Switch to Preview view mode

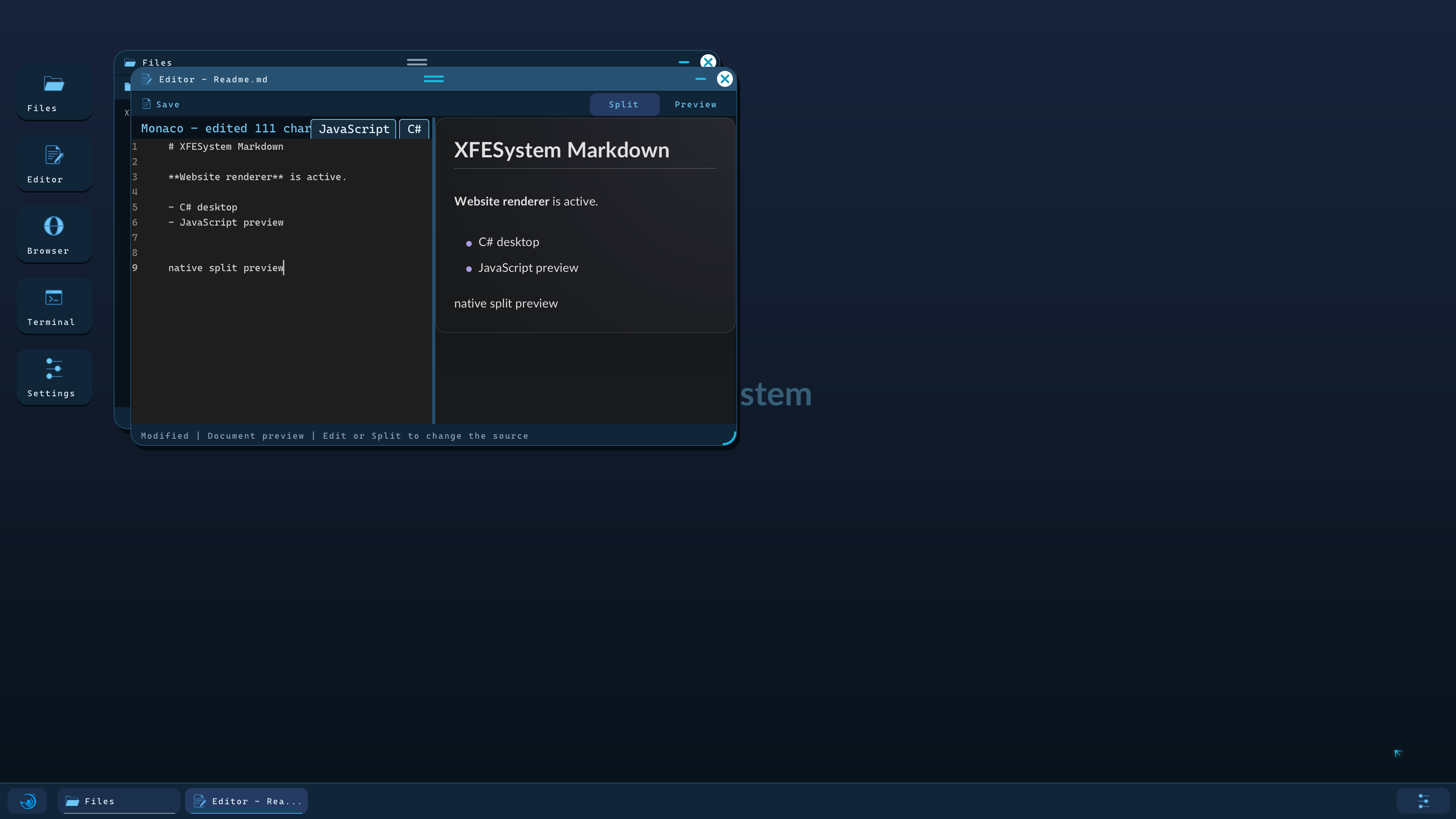click(x=695, y=105)
